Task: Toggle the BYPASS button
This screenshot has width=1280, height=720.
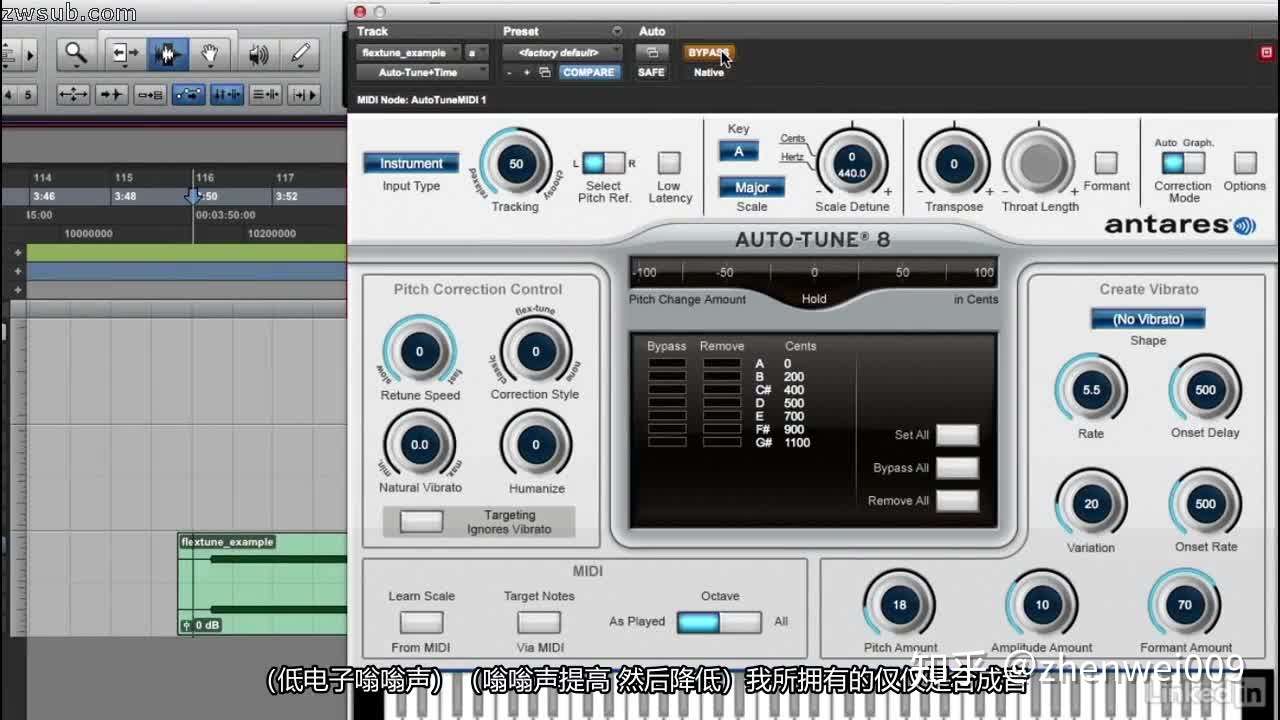Action: [708, 52]
